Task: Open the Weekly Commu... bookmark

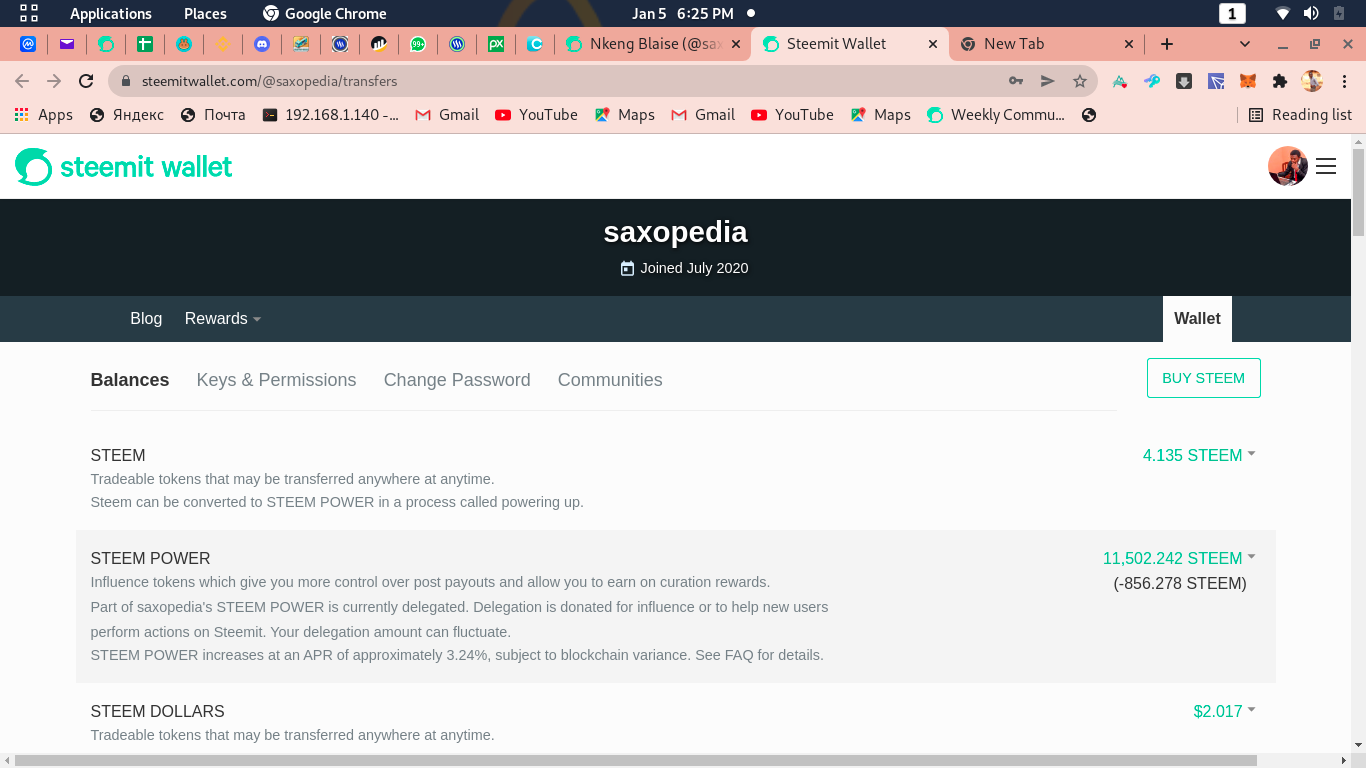Action: point(996,115)
